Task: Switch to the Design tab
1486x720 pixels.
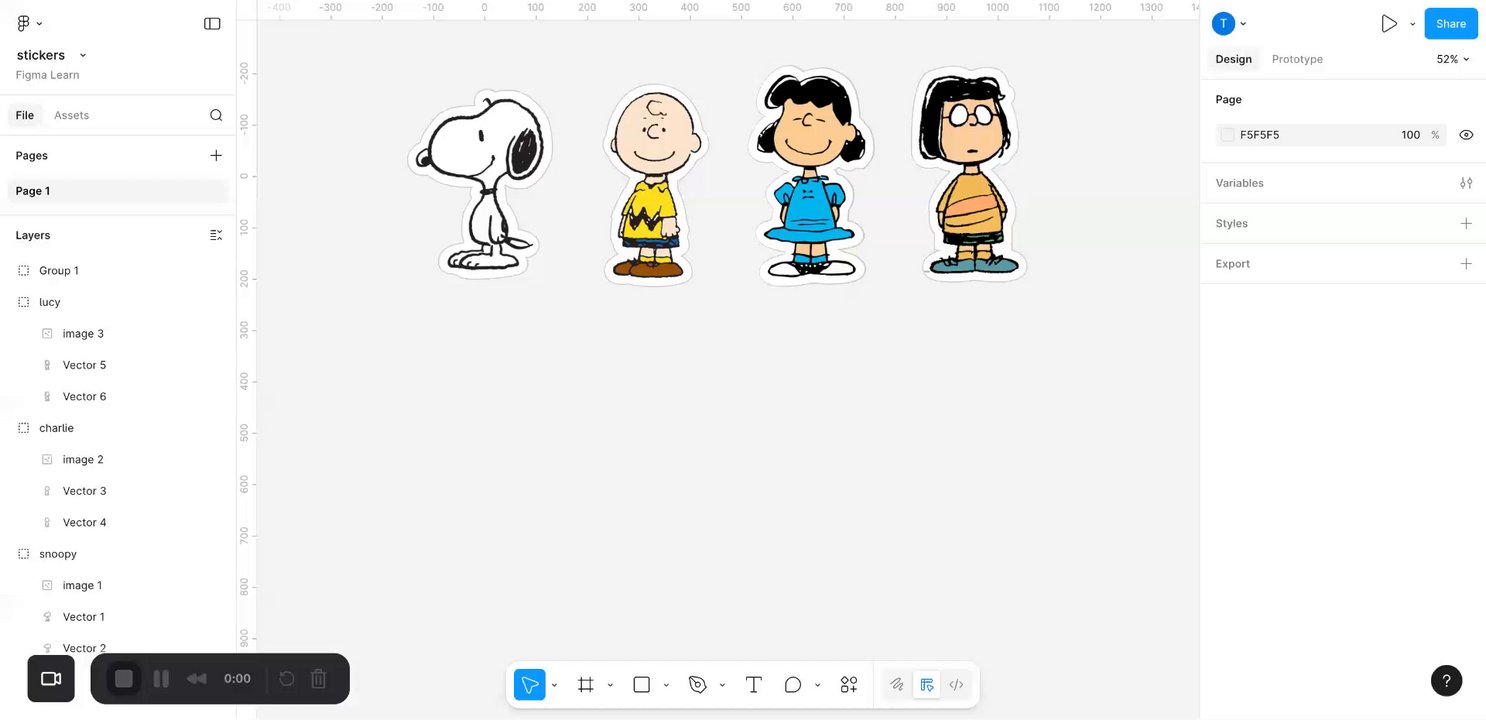Action: click(x=1233, y=59)
